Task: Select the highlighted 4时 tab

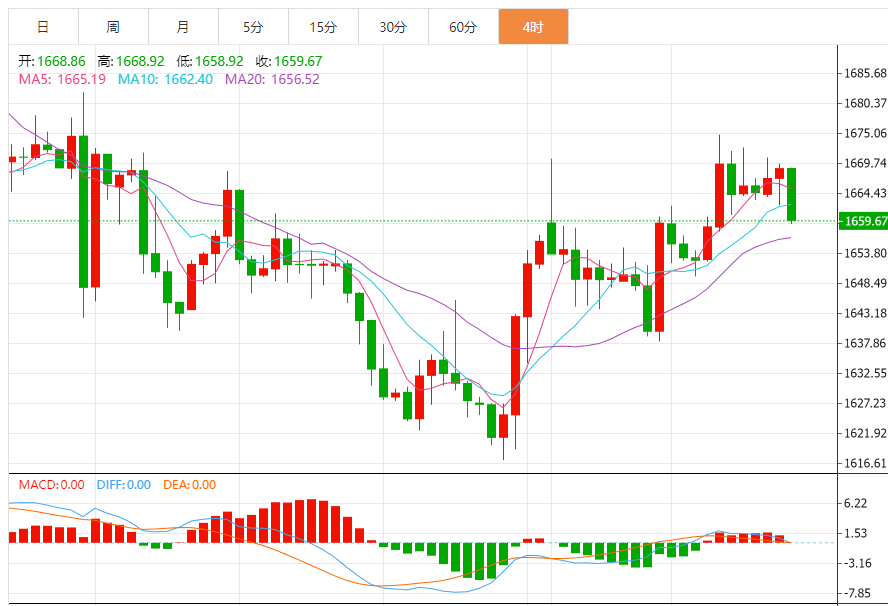Action: point(533,27)
